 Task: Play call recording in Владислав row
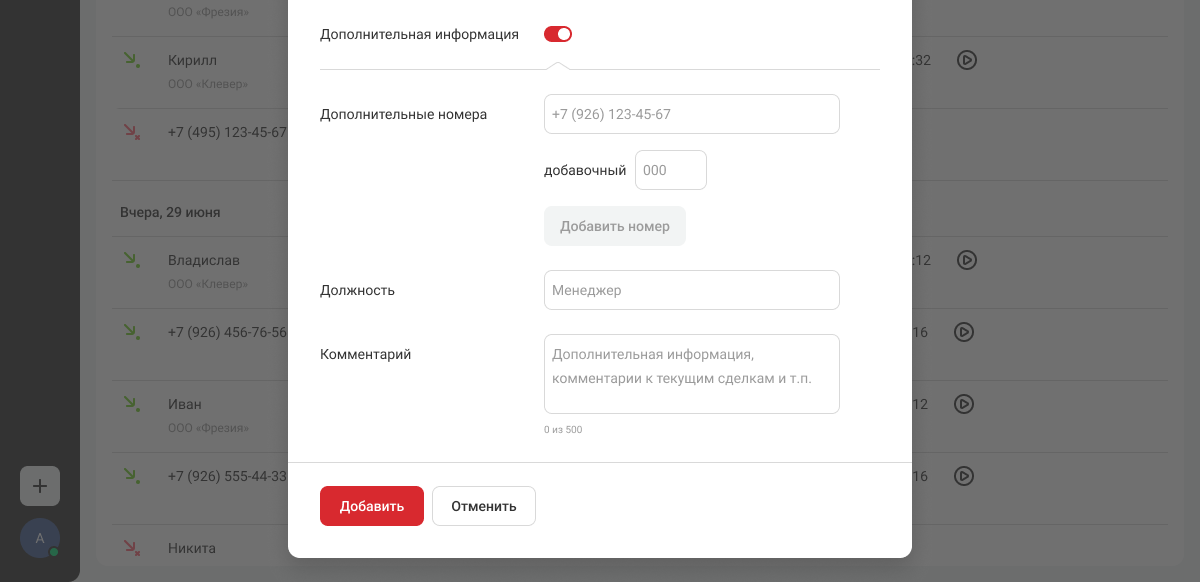click(966, 260)
